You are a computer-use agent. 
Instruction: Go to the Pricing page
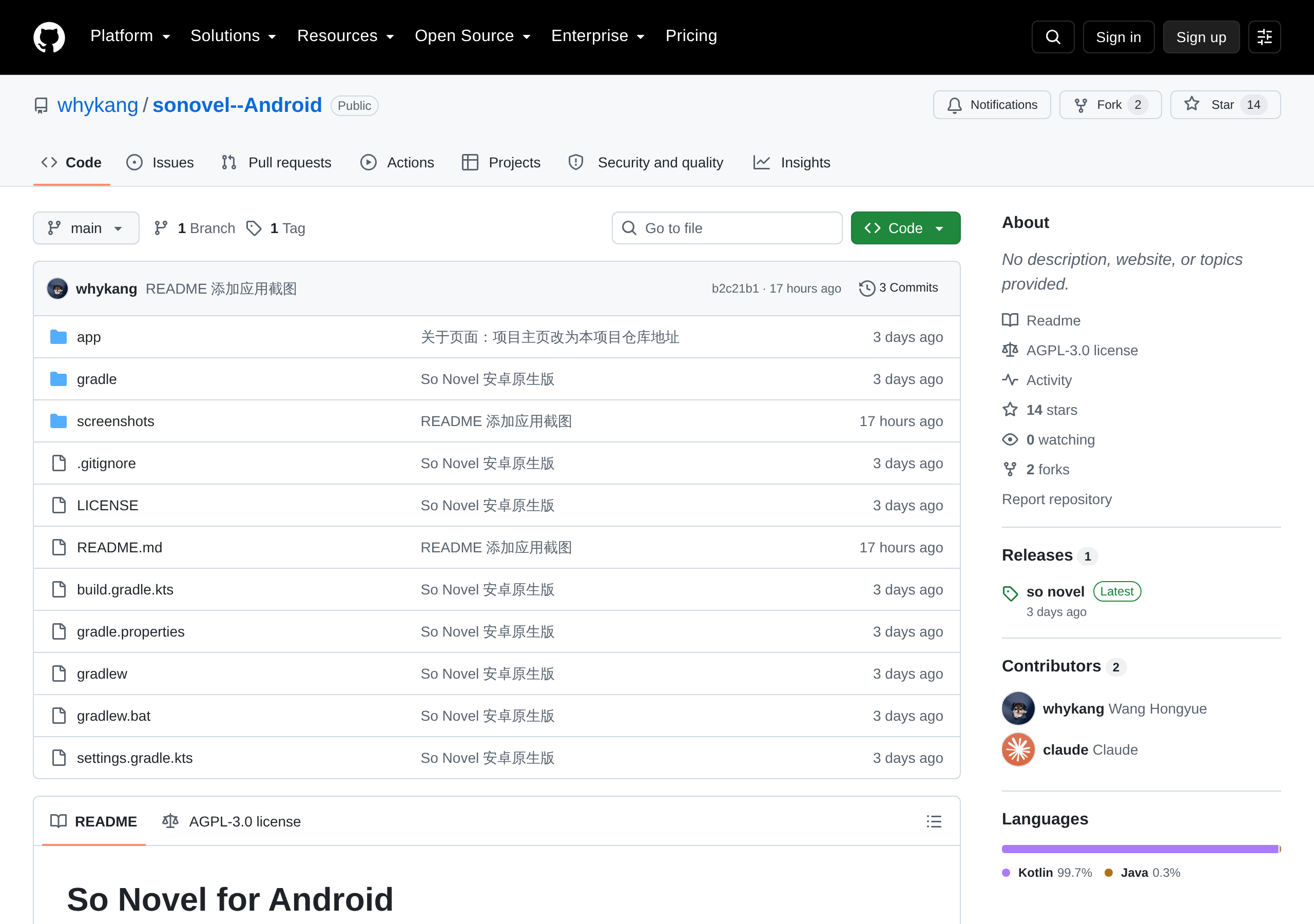click(x=691, y=36)
